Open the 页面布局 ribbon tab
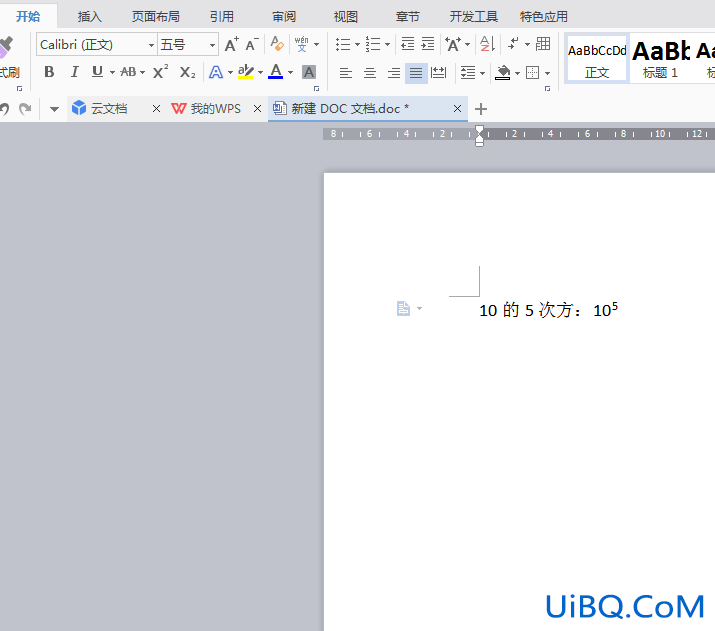The image size is (715, 631). pyautogui.click(x=156, y=17)
